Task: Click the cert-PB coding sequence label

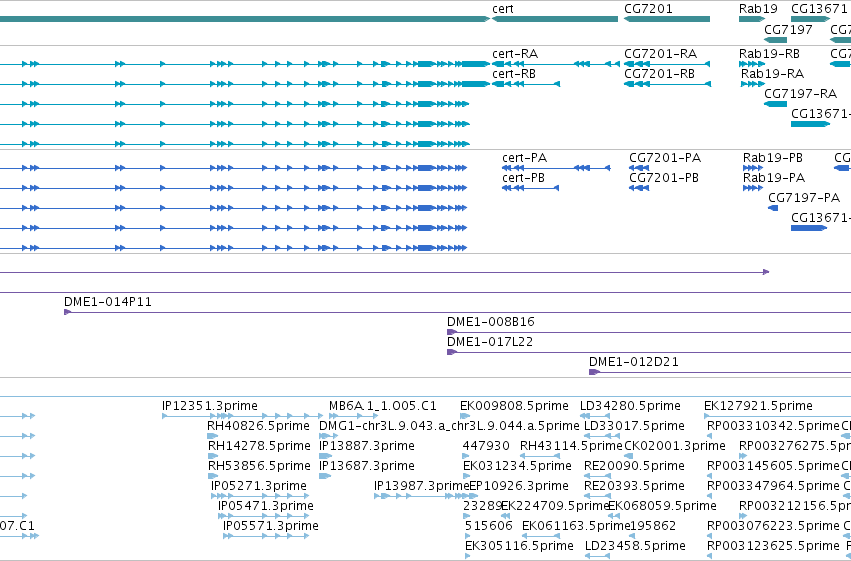Action: pos(523,178)
